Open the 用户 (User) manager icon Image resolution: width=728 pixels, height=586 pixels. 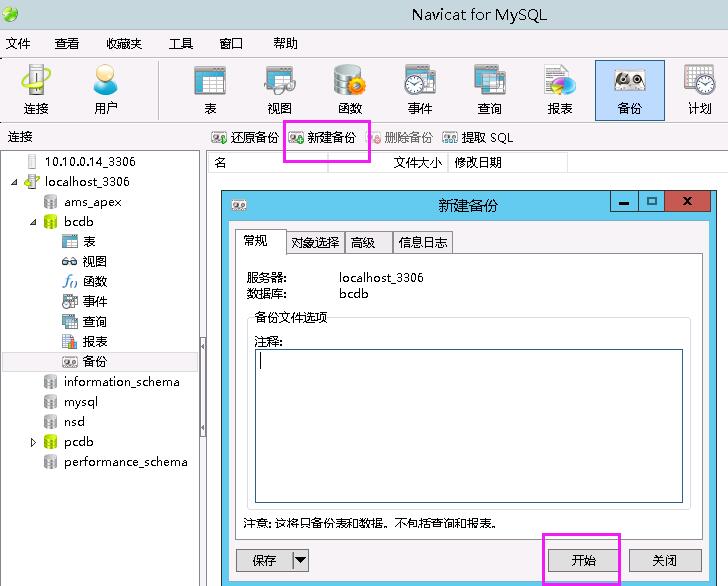click(105, 89)
